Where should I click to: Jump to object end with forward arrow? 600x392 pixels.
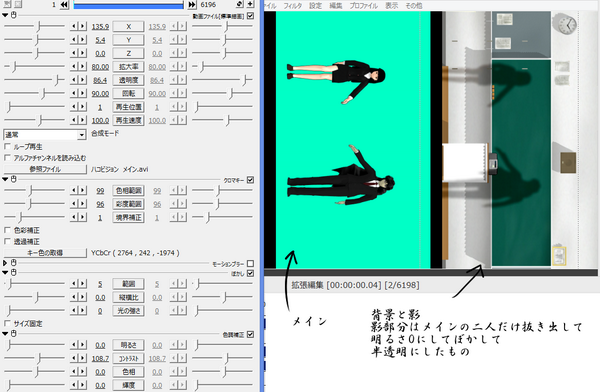(x=192, y=5)
